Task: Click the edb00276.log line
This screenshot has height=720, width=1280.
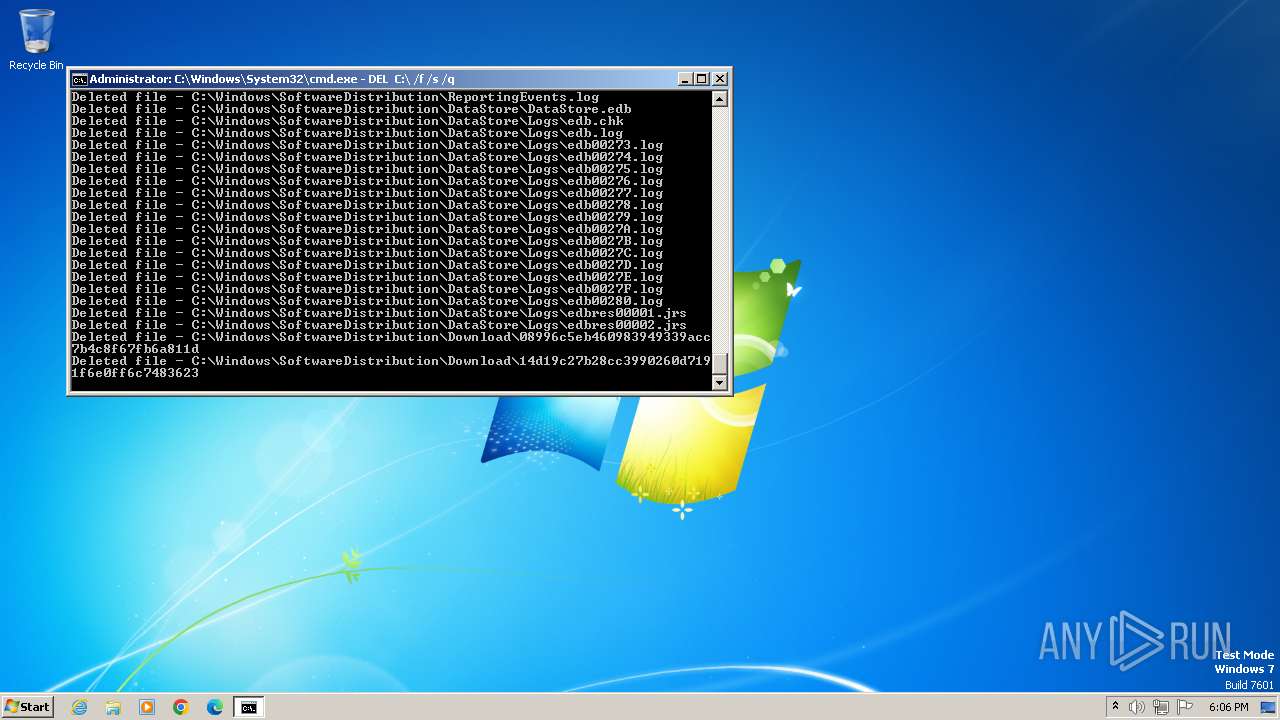Action: pyautogui.click(x=367, y=181)
